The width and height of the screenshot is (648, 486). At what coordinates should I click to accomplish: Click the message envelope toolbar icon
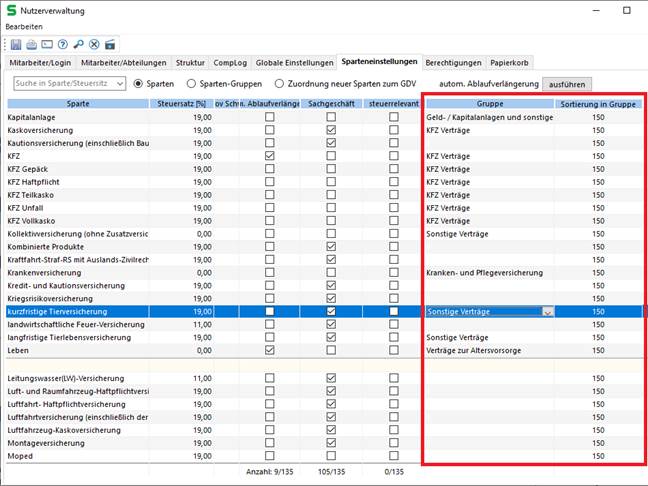pos(47,44)
